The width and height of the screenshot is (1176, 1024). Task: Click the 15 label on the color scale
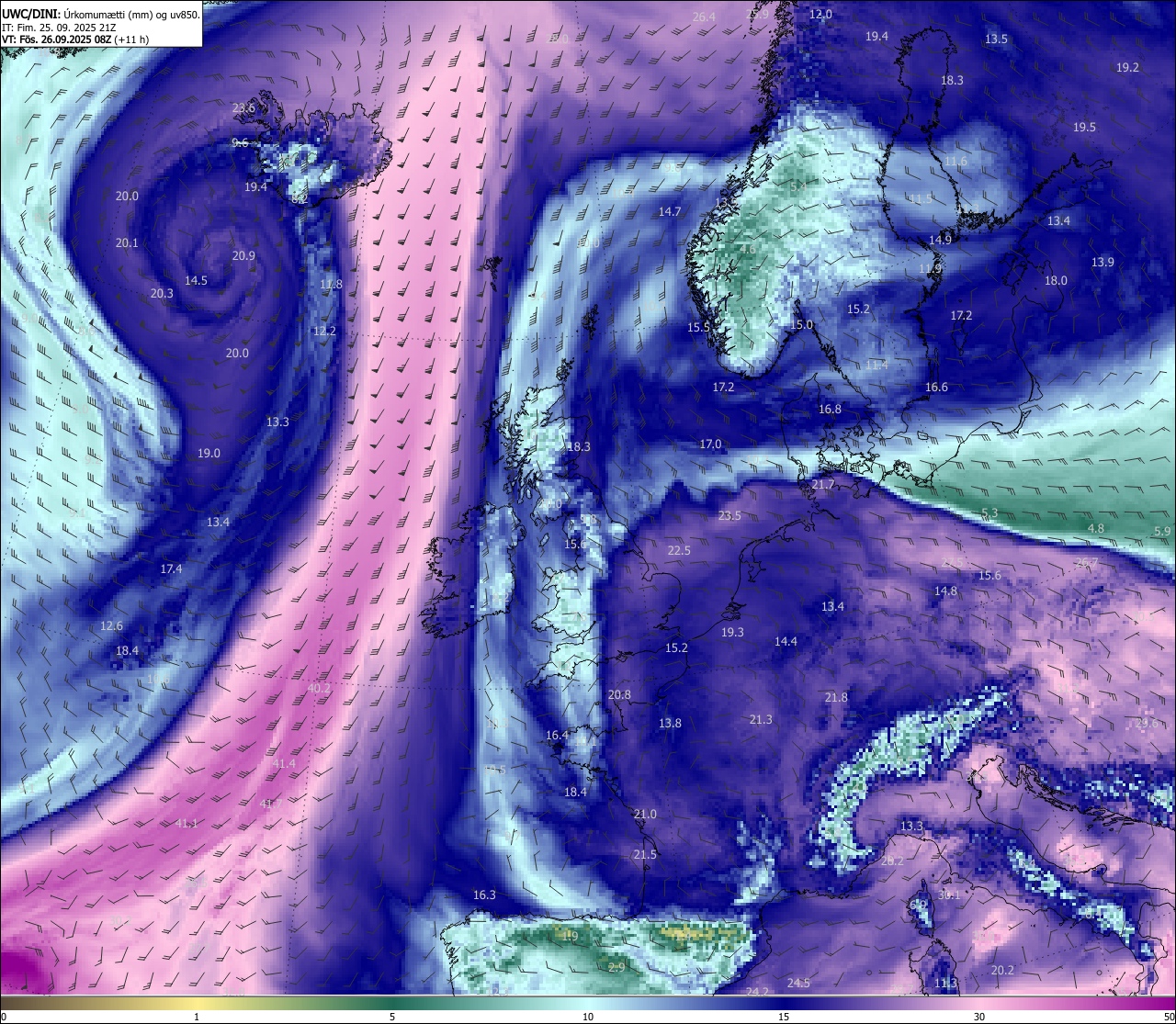784,1017
